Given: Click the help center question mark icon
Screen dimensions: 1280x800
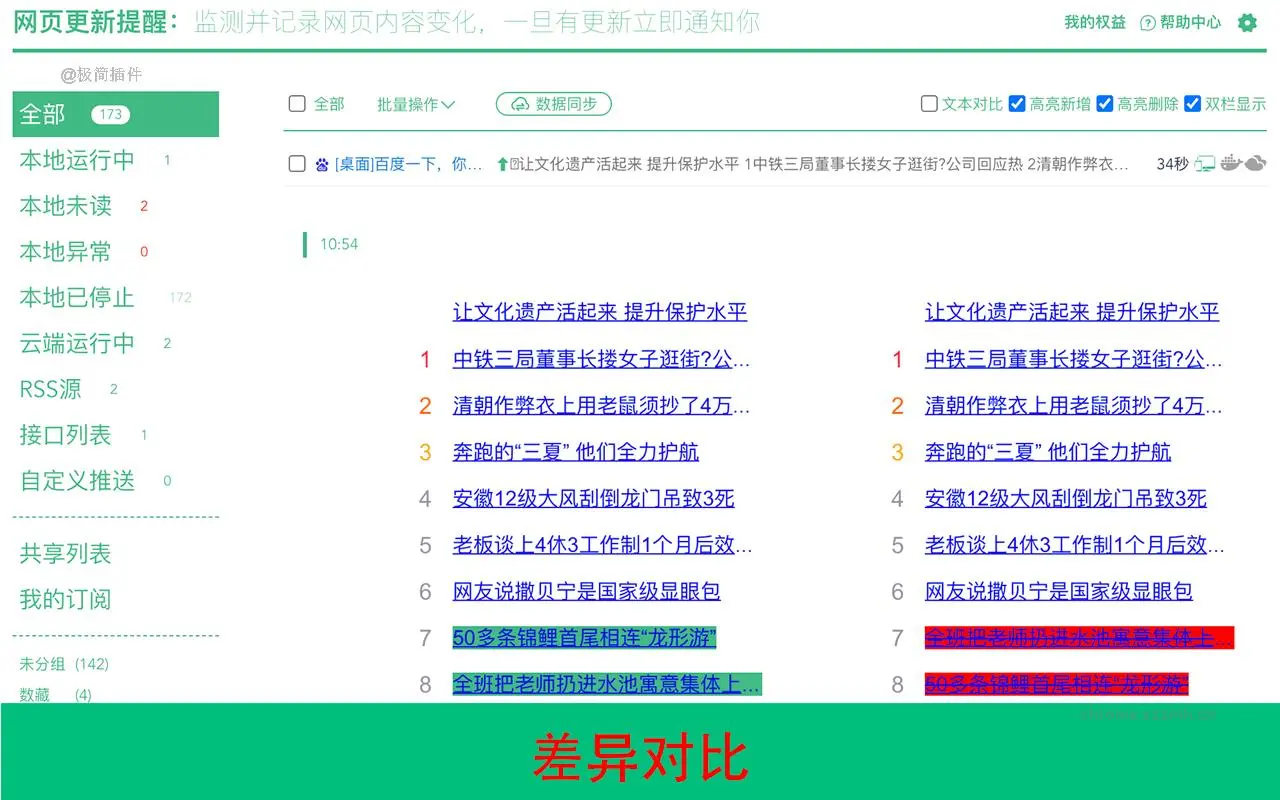Looking at the screenshot, I should point(1146,22).
